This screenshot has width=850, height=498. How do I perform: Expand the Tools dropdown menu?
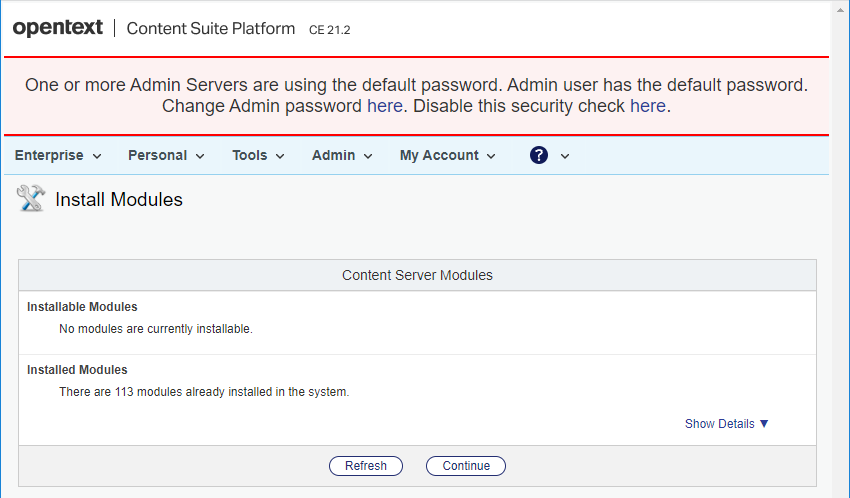(258, 155)
